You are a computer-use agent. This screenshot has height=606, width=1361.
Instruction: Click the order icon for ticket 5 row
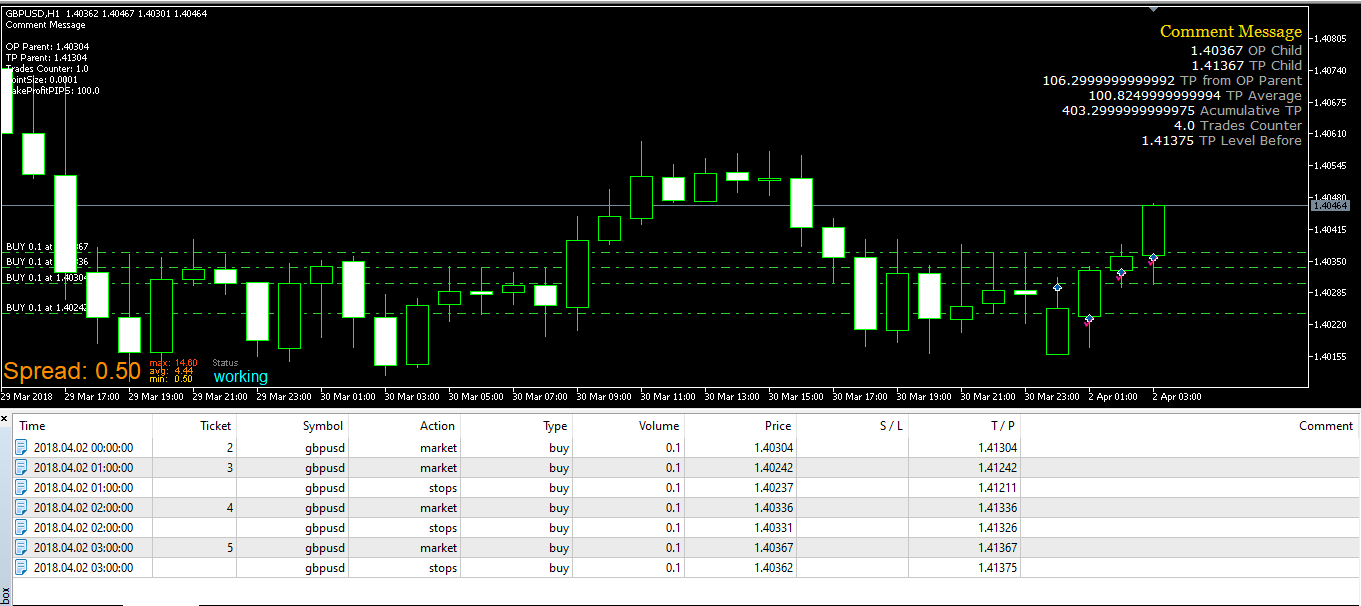tap(22, 548)
